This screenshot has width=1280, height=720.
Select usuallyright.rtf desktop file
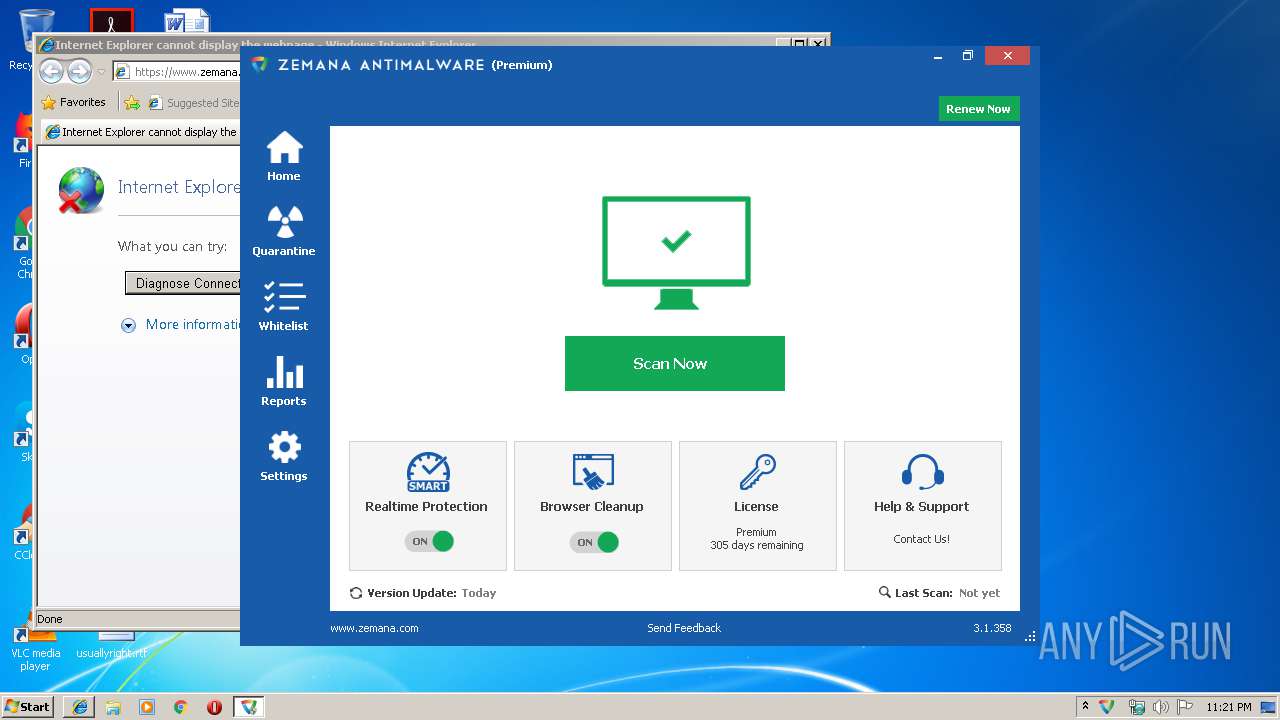[x=112, y=645]
